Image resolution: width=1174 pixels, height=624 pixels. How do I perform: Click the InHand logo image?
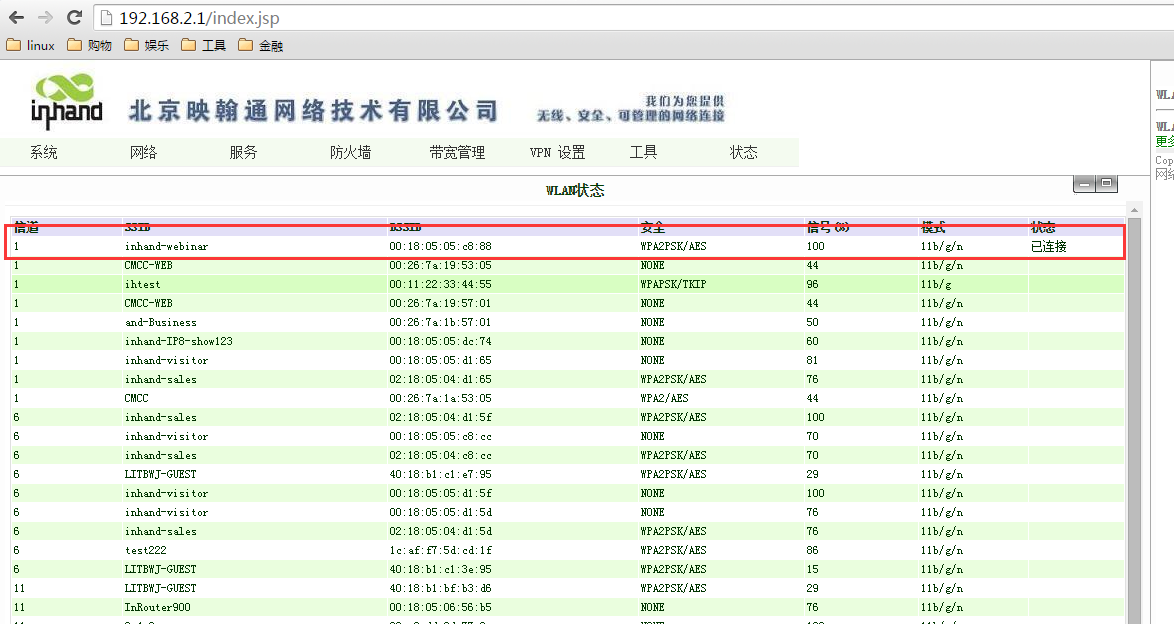[x=66, y=101]
